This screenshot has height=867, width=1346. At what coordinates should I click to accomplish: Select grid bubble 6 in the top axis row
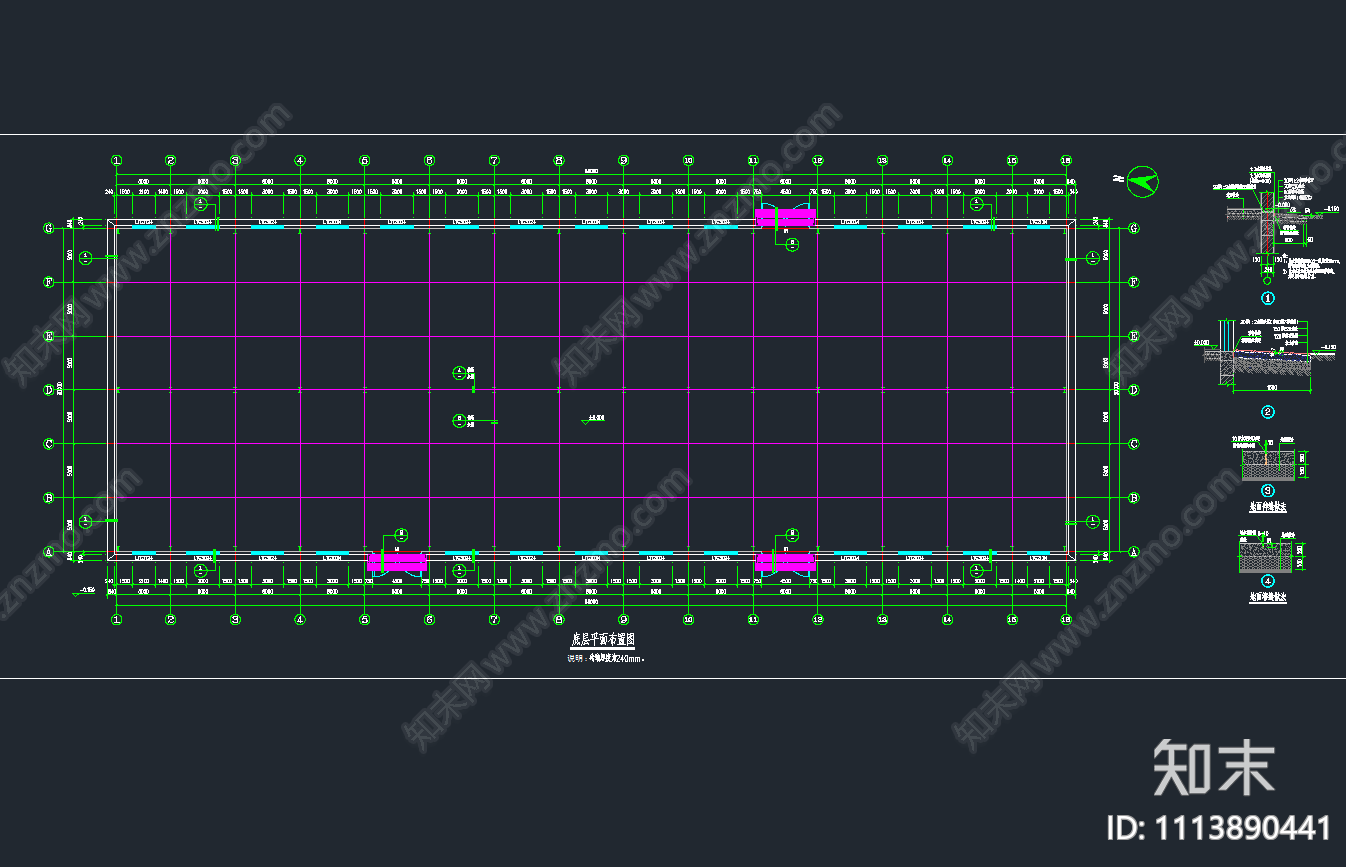pos(429,160)
